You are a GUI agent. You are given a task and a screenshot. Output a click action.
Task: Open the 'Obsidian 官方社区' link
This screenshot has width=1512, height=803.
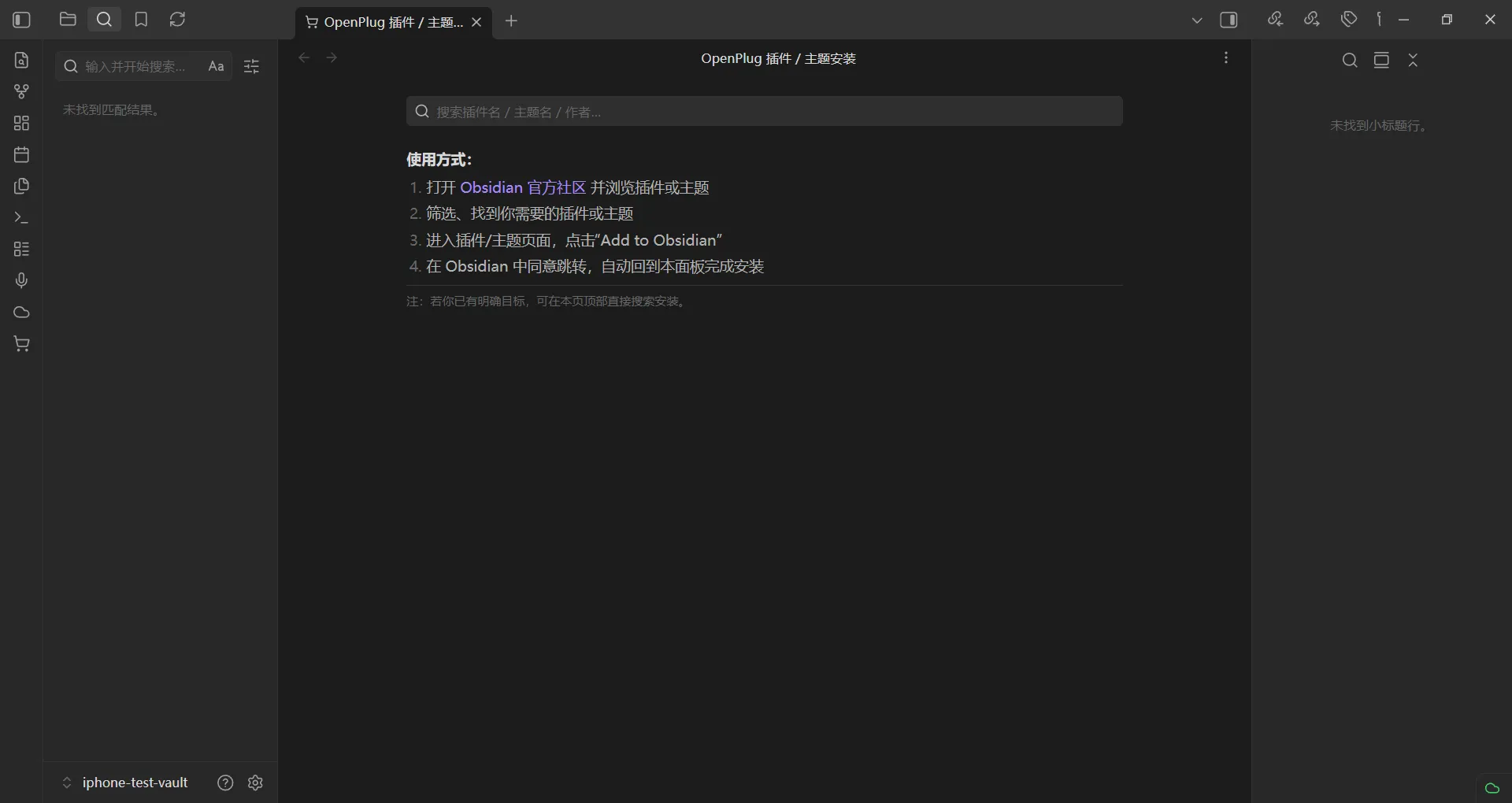(523, 188)
